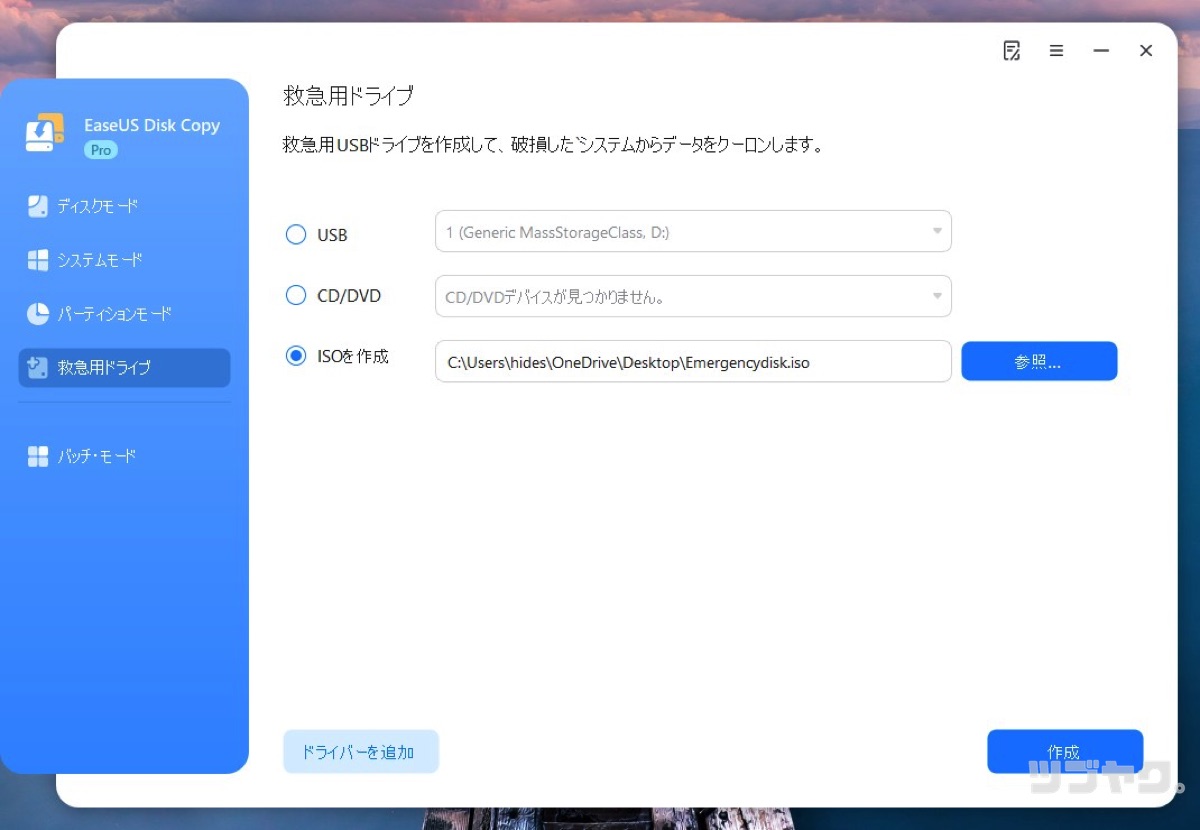The width and height of the screenshot is (1200, 830).
Task: Open the CD/DVD device dropdown
Action: pyautogui.click(x=936, y=296)
